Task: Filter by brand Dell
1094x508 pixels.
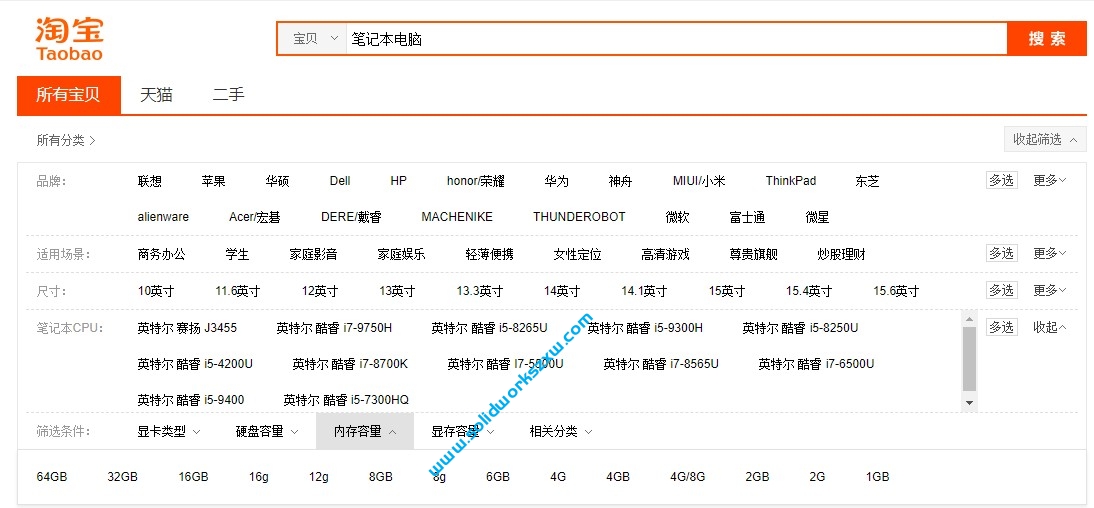Action: [x=340, y=181]
